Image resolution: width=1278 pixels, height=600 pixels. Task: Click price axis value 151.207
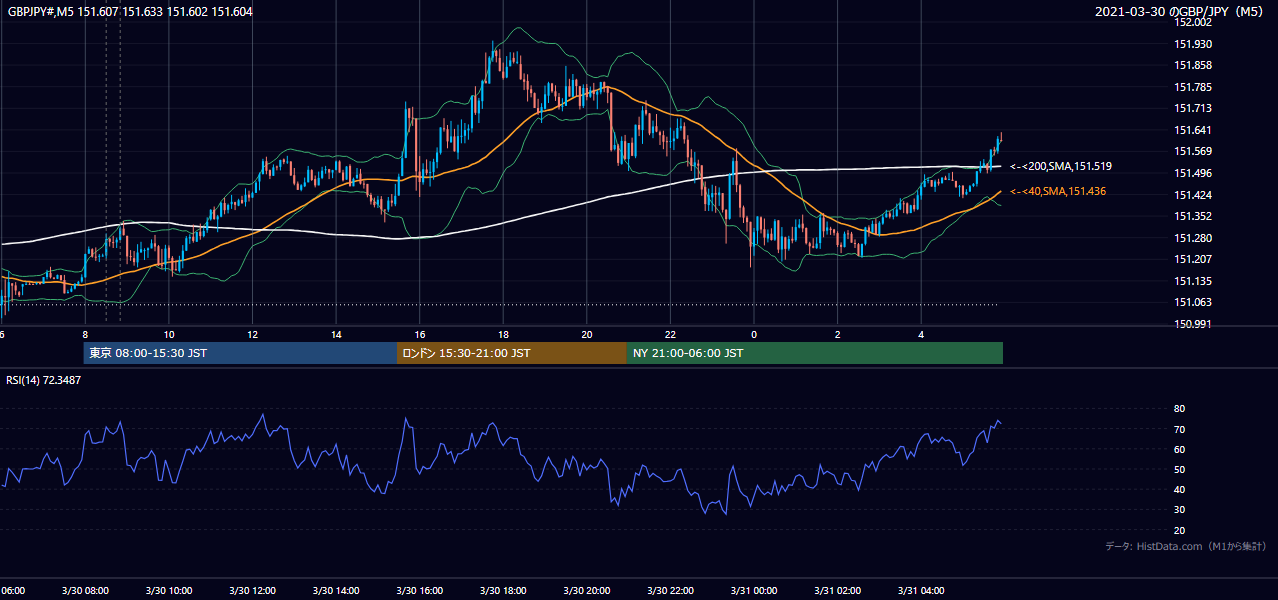point(1192,259)
